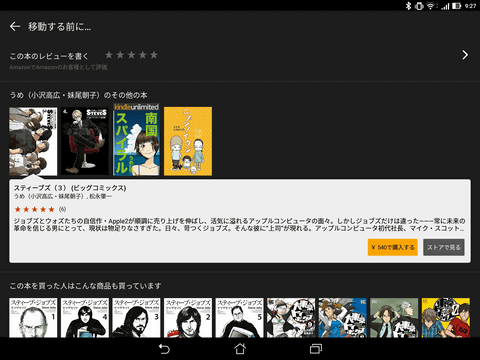480x360 pixels.
Task: Tap the cellular signal strength icon
Action: pos(445,6)
